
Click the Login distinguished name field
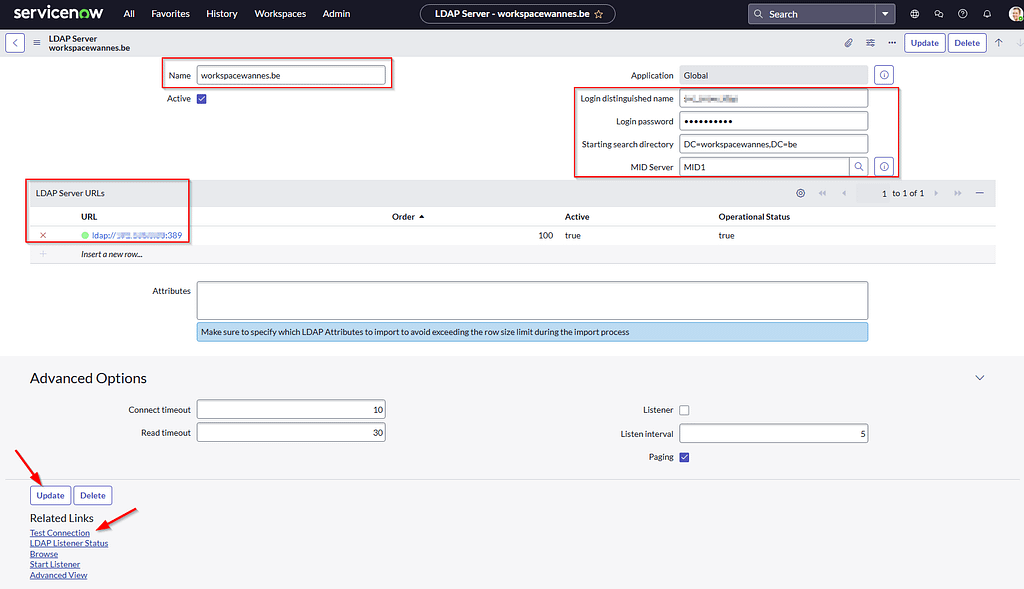click(x=773, y=99)
